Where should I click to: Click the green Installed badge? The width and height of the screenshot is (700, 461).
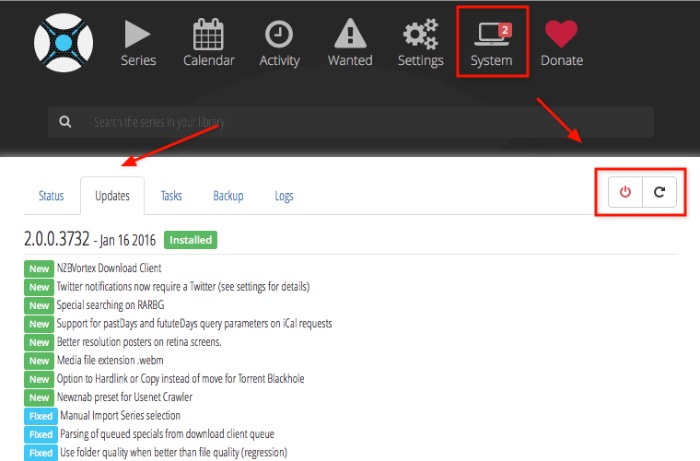(190, 240)
